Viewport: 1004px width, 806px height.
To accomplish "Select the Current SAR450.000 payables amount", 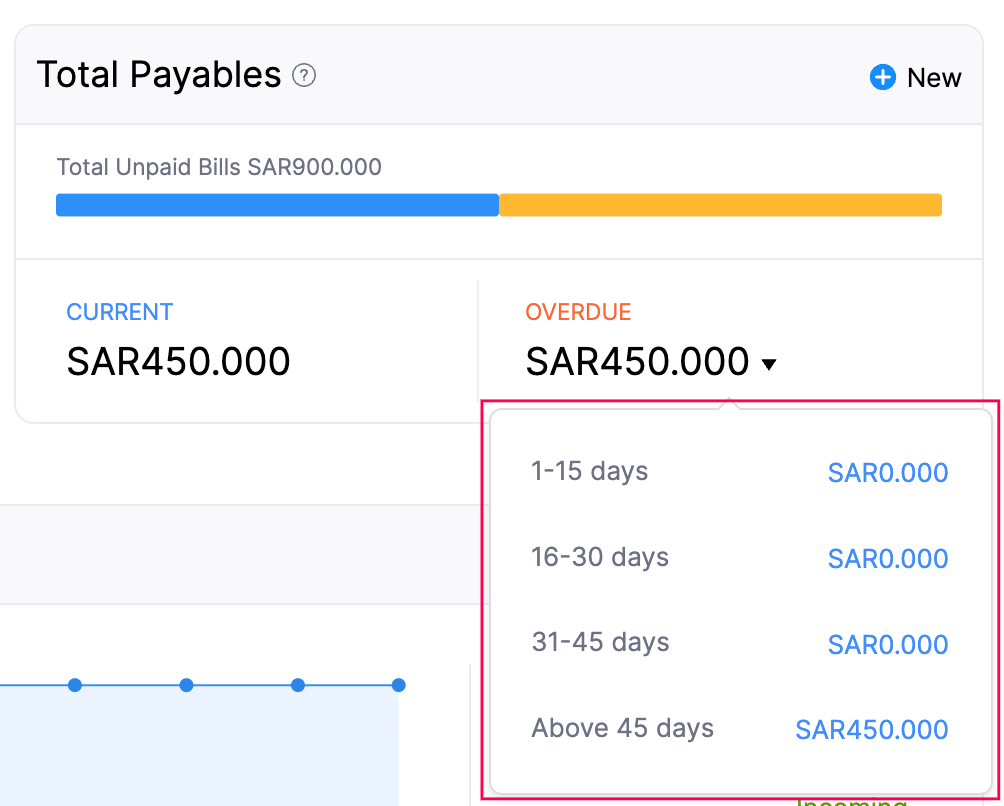I will [178, 361].
